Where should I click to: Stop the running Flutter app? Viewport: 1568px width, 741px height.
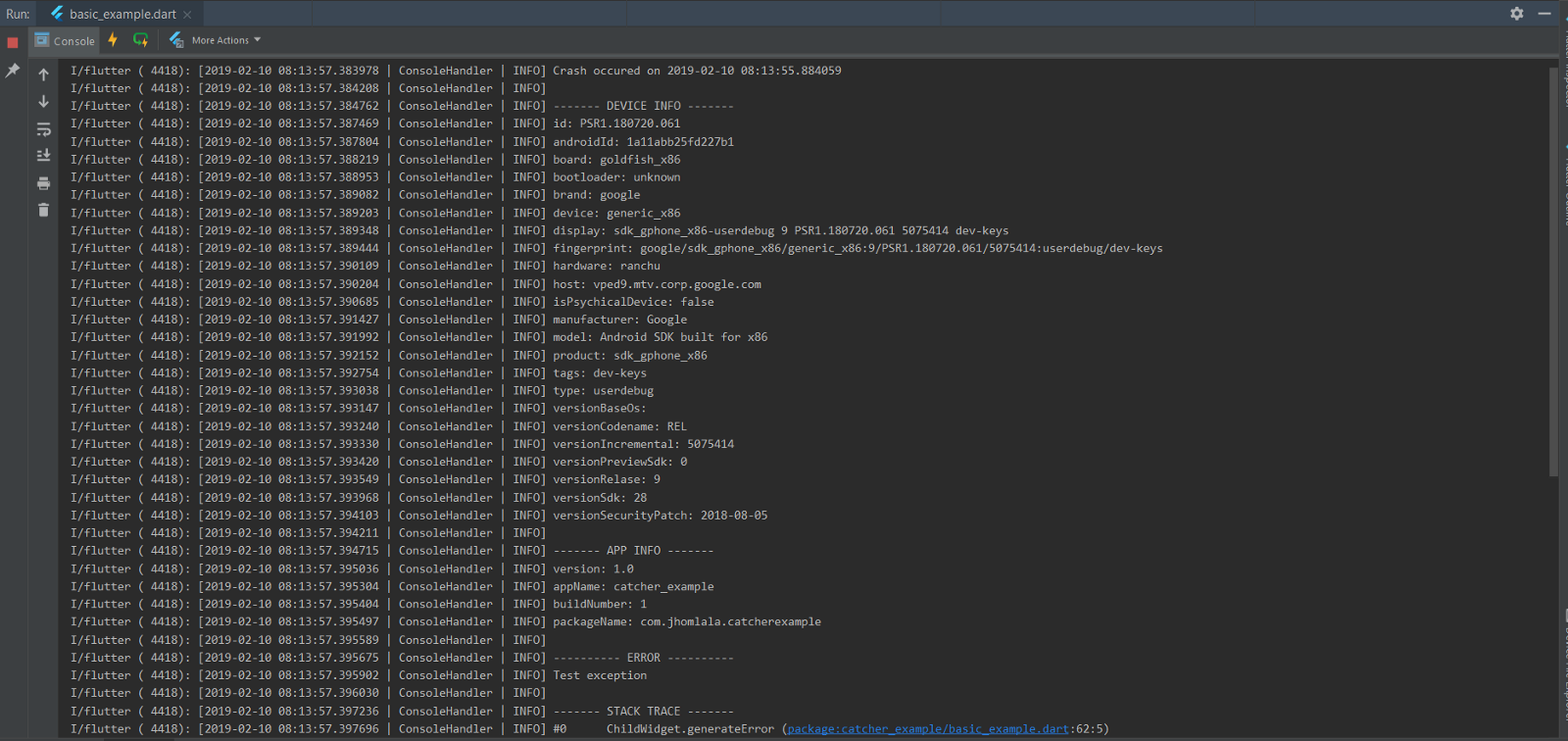[13, 42]
